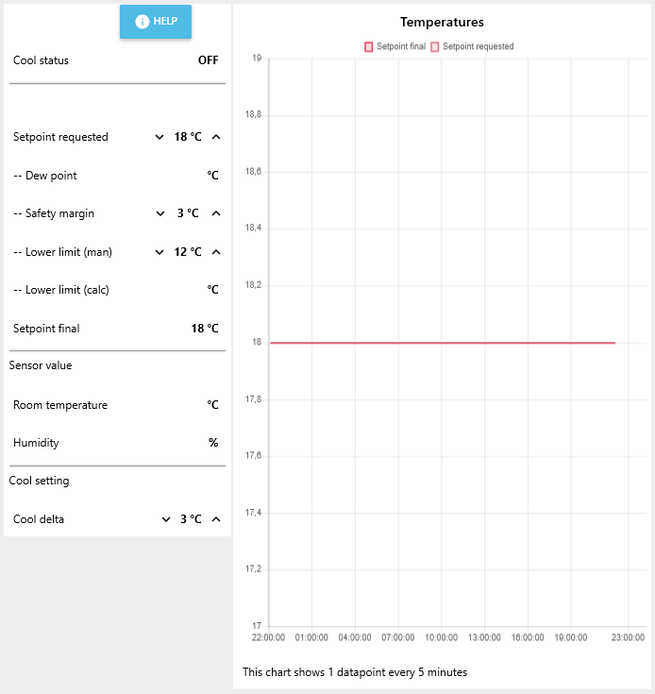Click Setpoint requested legend color box

click(x=435, y=47)
